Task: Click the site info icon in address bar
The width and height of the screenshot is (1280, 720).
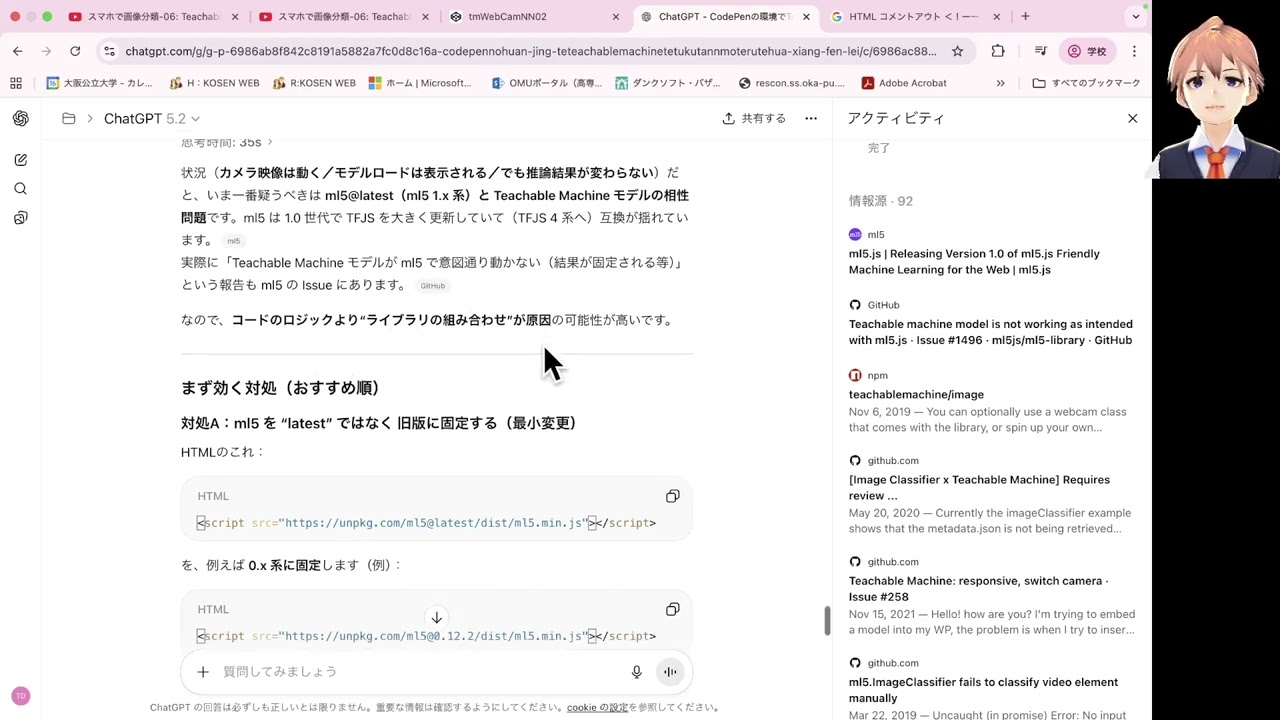Action: pyautogui.click(x=108, y=51)
